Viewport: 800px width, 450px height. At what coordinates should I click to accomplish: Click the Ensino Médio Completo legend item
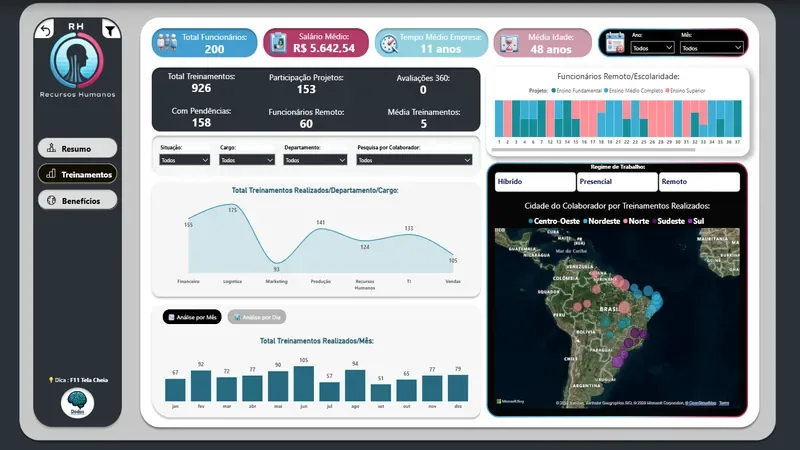633,90
